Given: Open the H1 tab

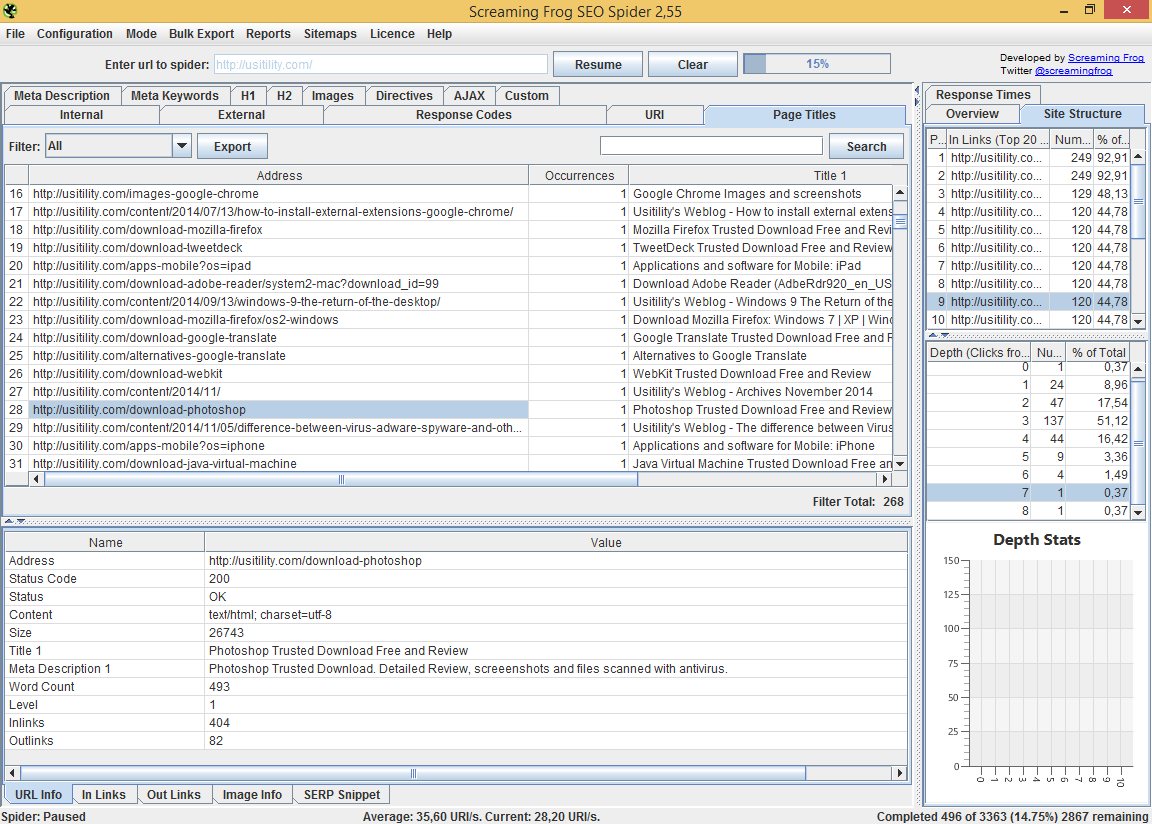Looking at the screenshot, I should (x=248, y=95).
